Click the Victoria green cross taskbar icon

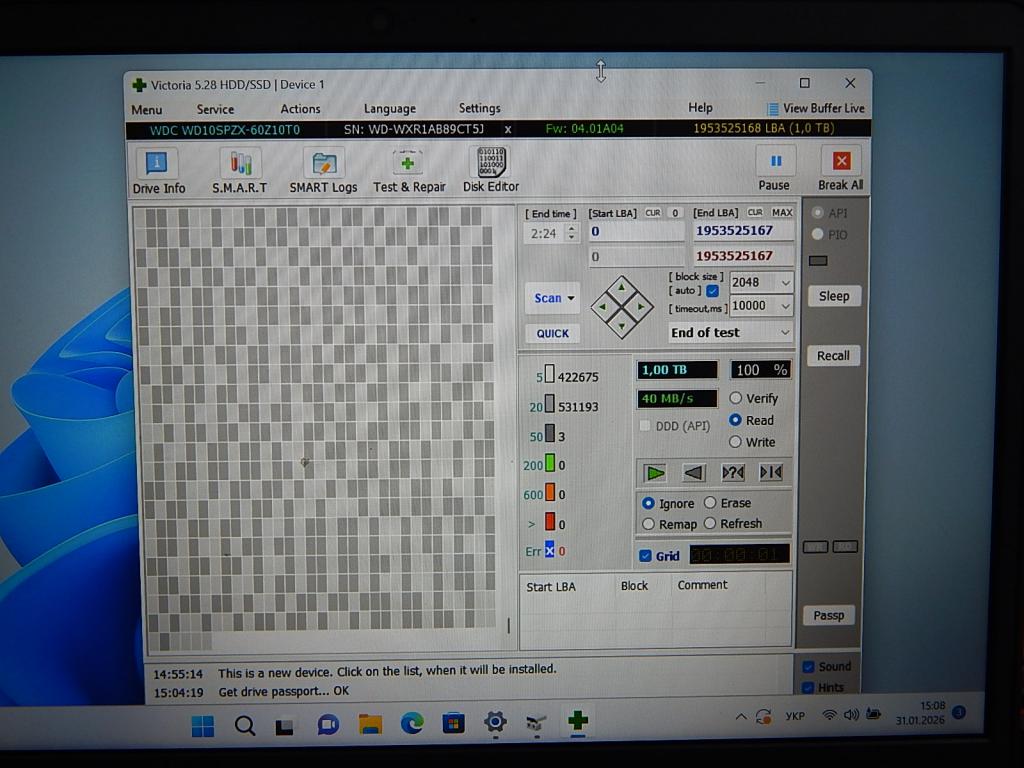[578, 720]
